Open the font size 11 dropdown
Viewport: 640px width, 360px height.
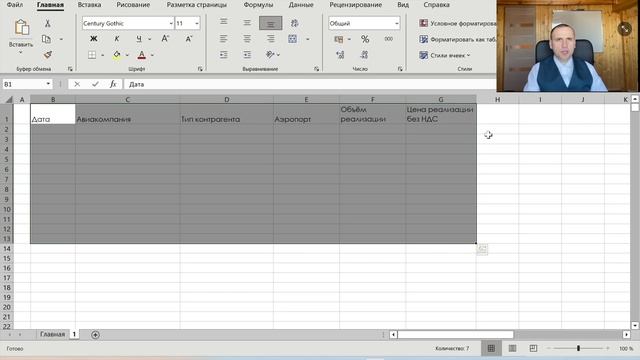[197, 24]
